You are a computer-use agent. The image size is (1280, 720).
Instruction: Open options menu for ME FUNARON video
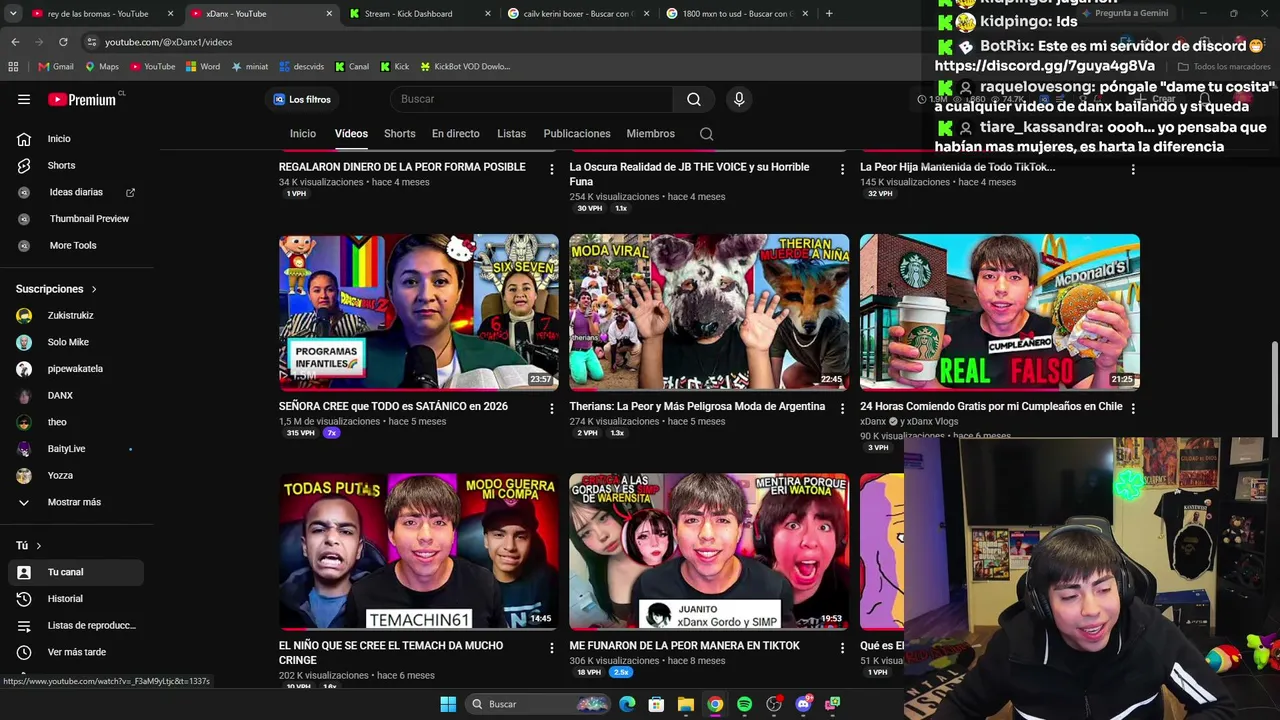click(x=842, y=648)
